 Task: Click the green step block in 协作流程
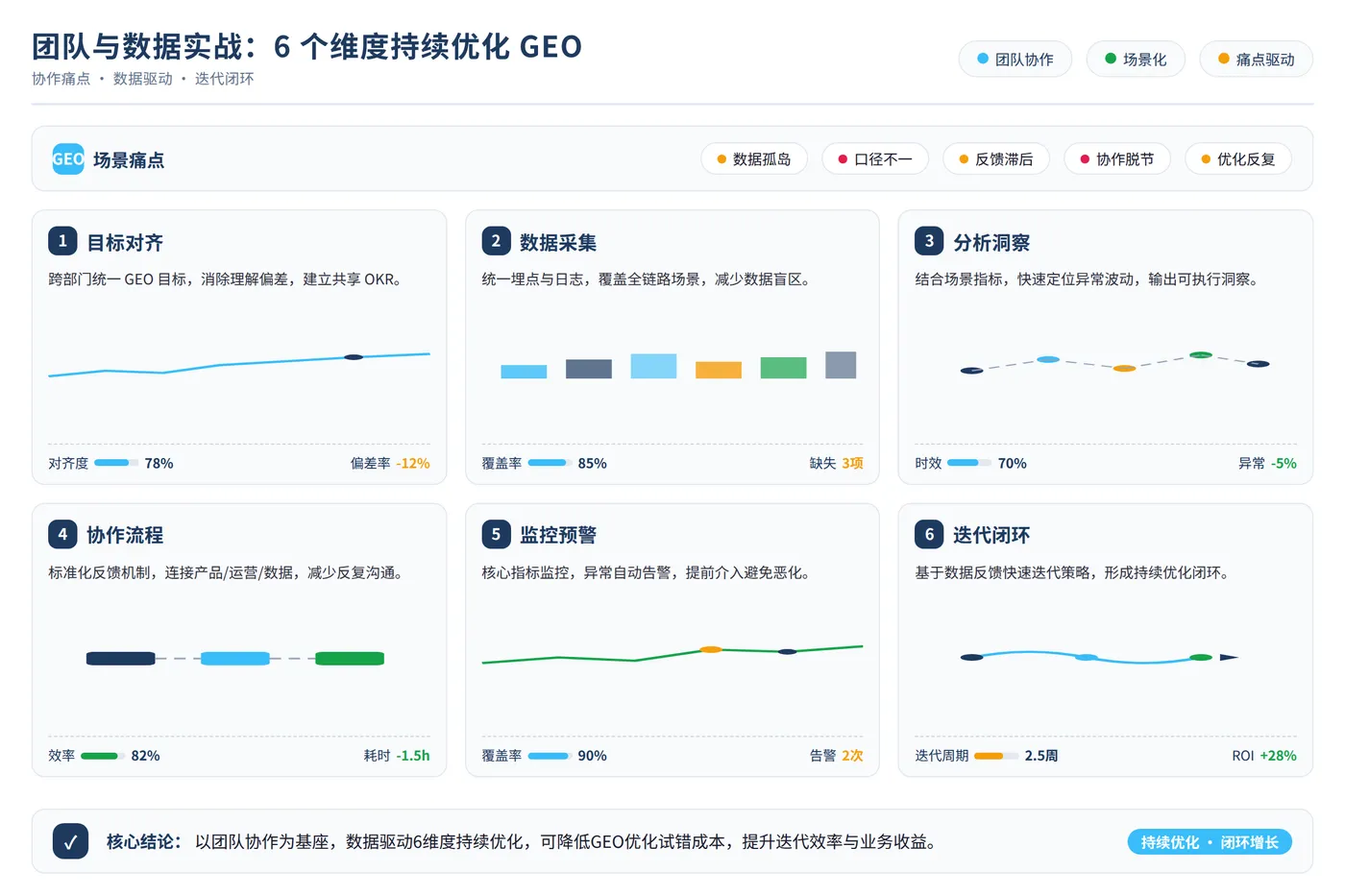pyautogui.click(x=350, y=659)
